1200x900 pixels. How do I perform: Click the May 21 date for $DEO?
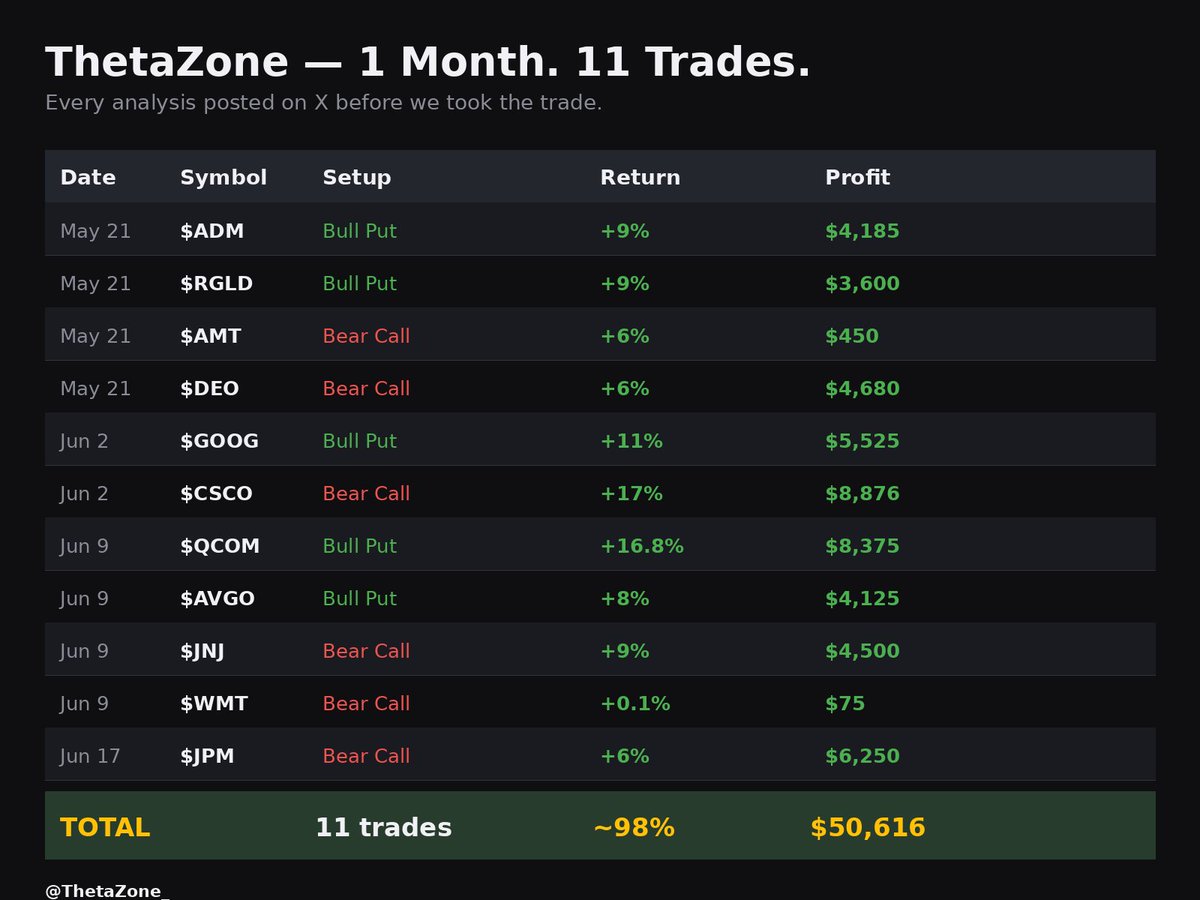click(95, 389)
